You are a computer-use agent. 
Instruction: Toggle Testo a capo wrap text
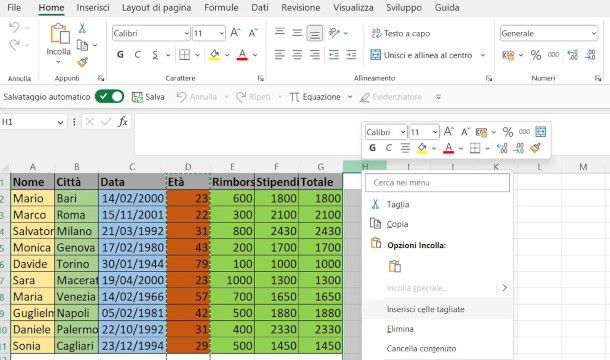coord(400,33)
